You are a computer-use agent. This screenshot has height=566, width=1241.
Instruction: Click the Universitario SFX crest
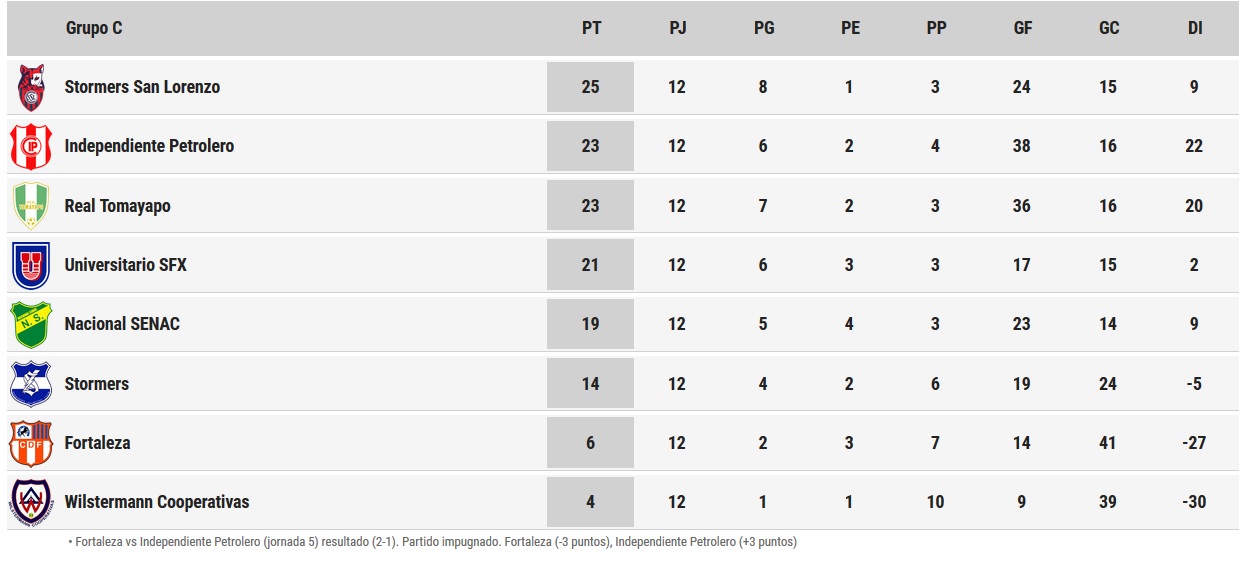pyautogui.click(x=31, y=265)
